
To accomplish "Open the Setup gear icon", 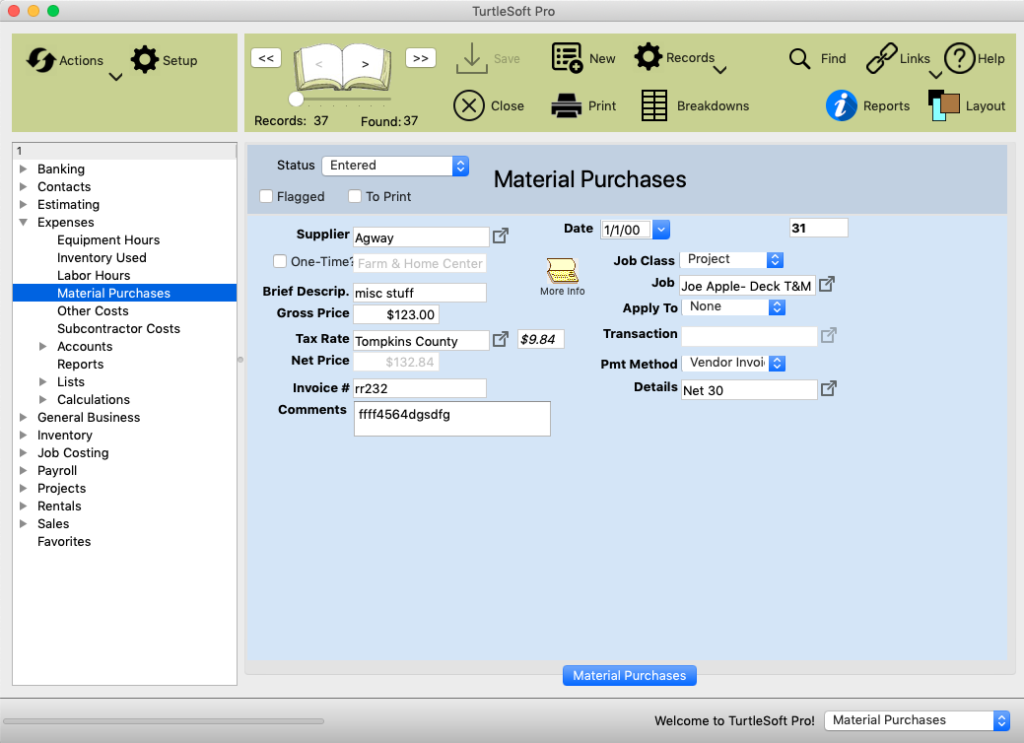I will (144, 59).
